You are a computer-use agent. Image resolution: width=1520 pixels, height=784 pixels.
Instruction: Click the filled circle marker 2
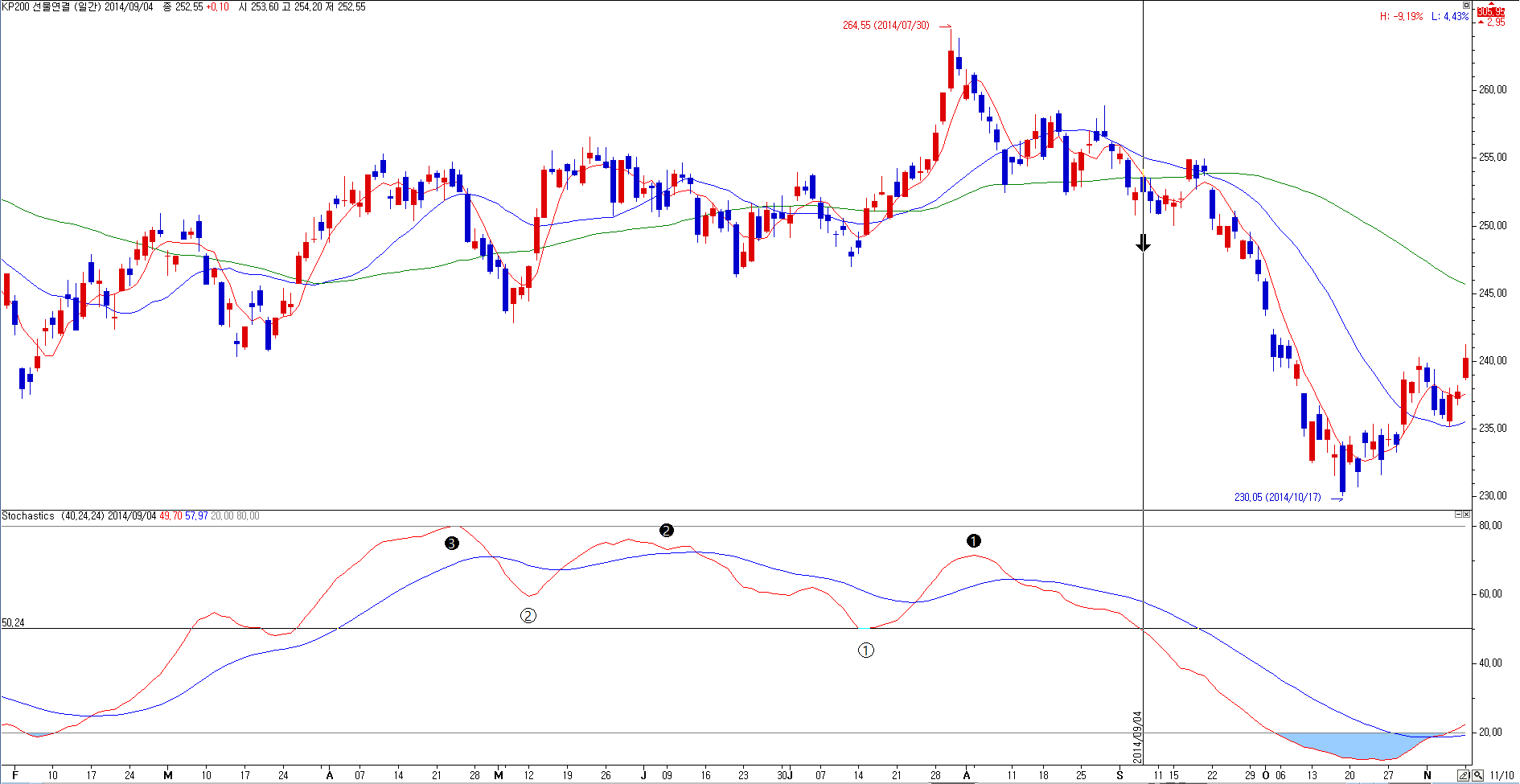(666, 530)
